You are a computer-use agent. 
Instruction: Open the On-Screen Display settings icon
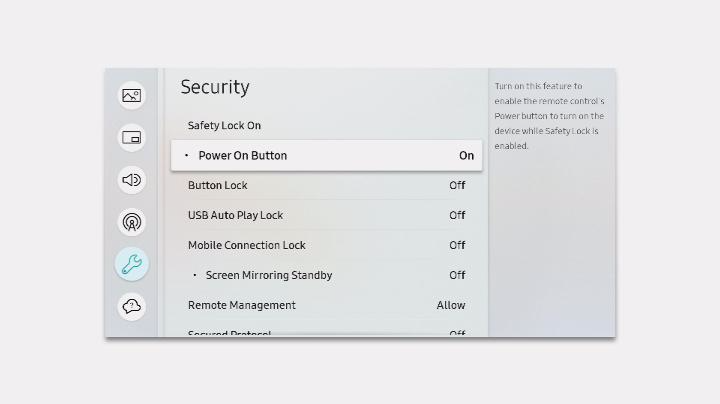click(132, 138)
